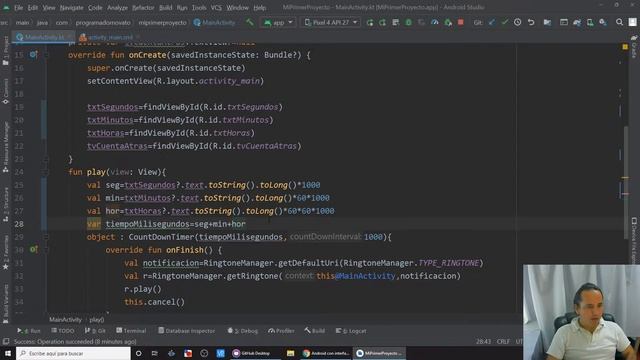Click the taskbar search box
Viewport: 640px width, 360px height.
[73, 353]
